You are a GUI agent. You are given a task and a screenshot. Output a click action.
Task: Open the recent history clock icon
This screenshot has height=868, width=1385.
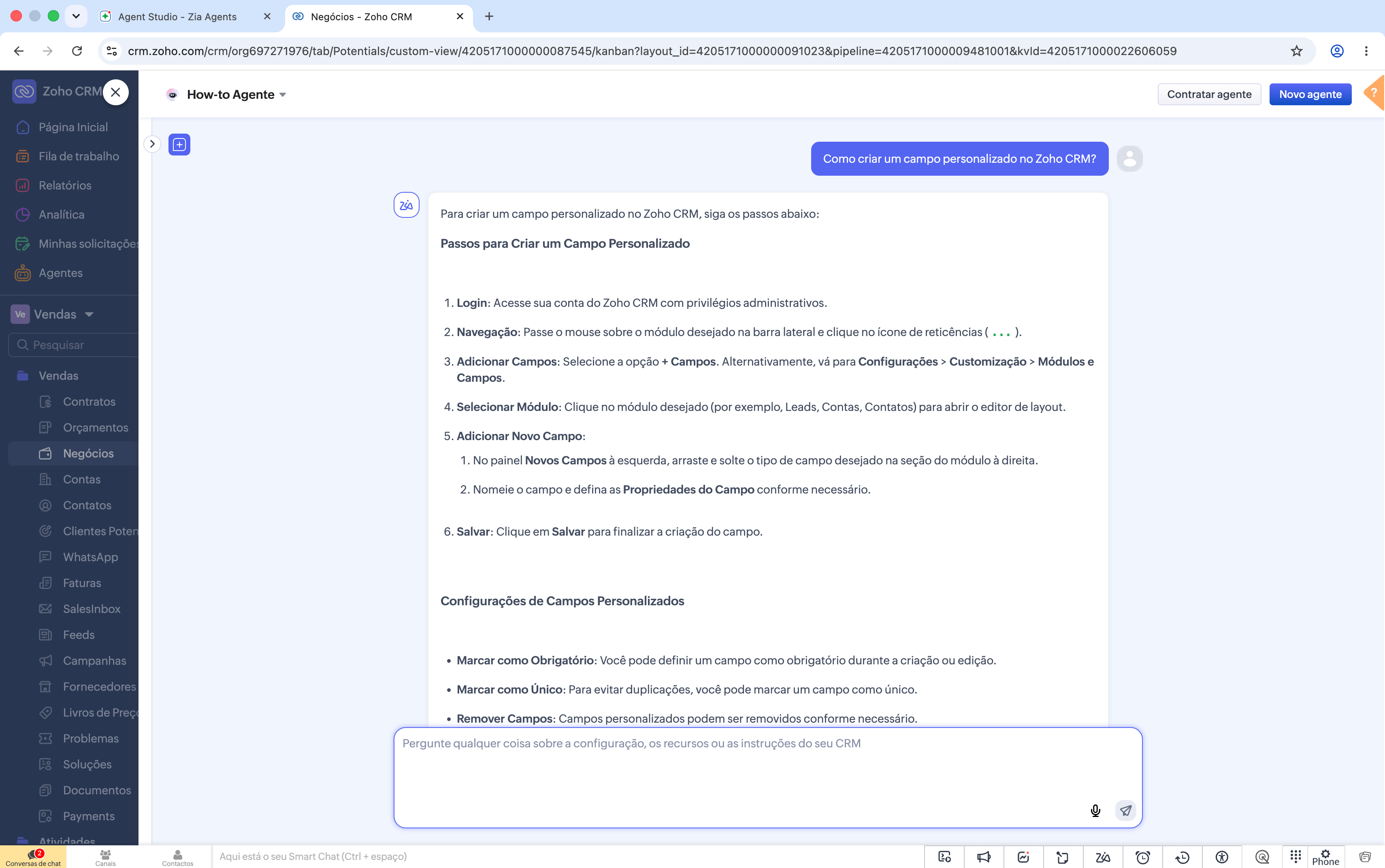(1182, 857)
